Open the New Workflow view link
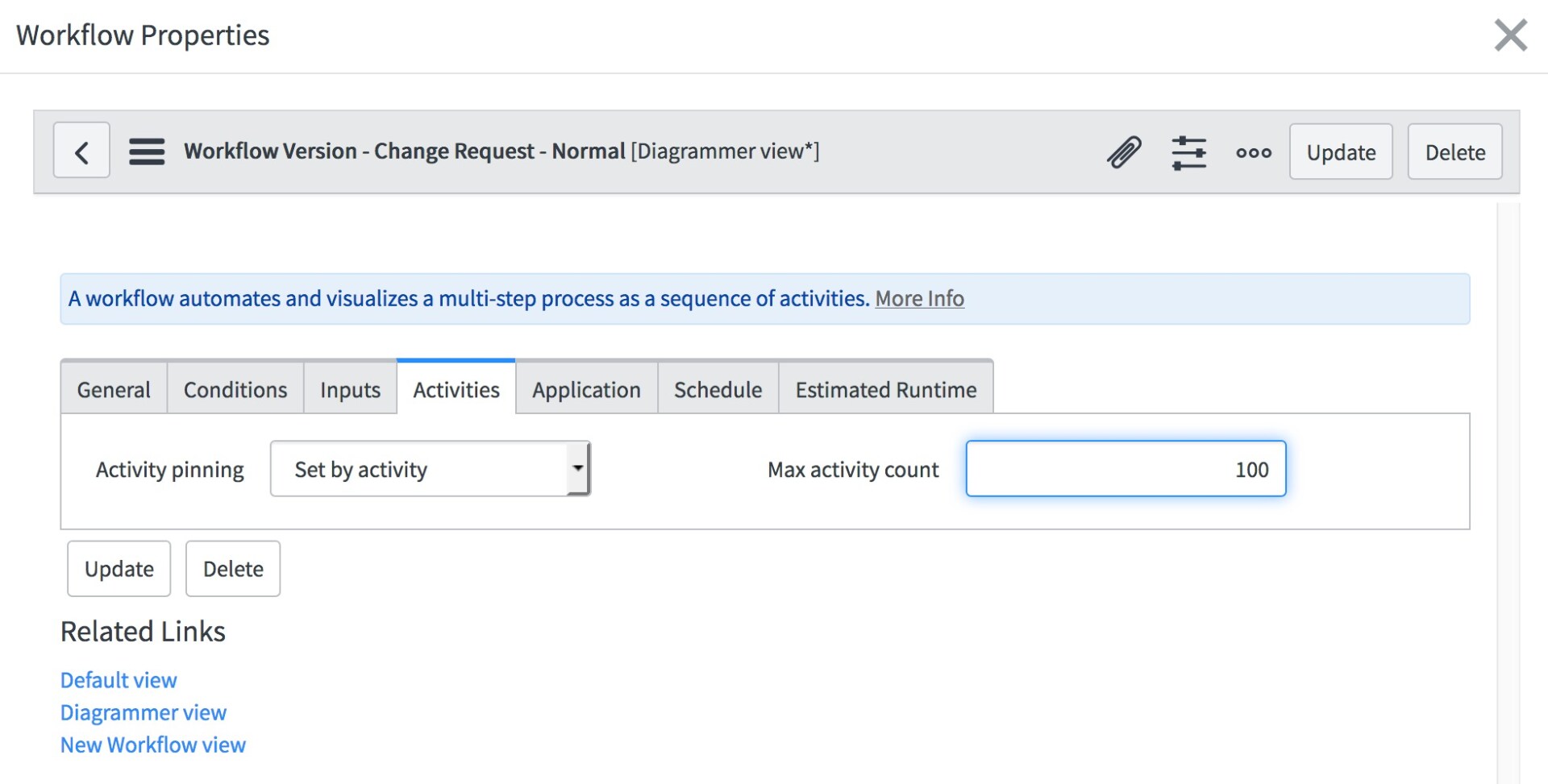This screenshot has width=1548, height=784. (x=153, y=745)
